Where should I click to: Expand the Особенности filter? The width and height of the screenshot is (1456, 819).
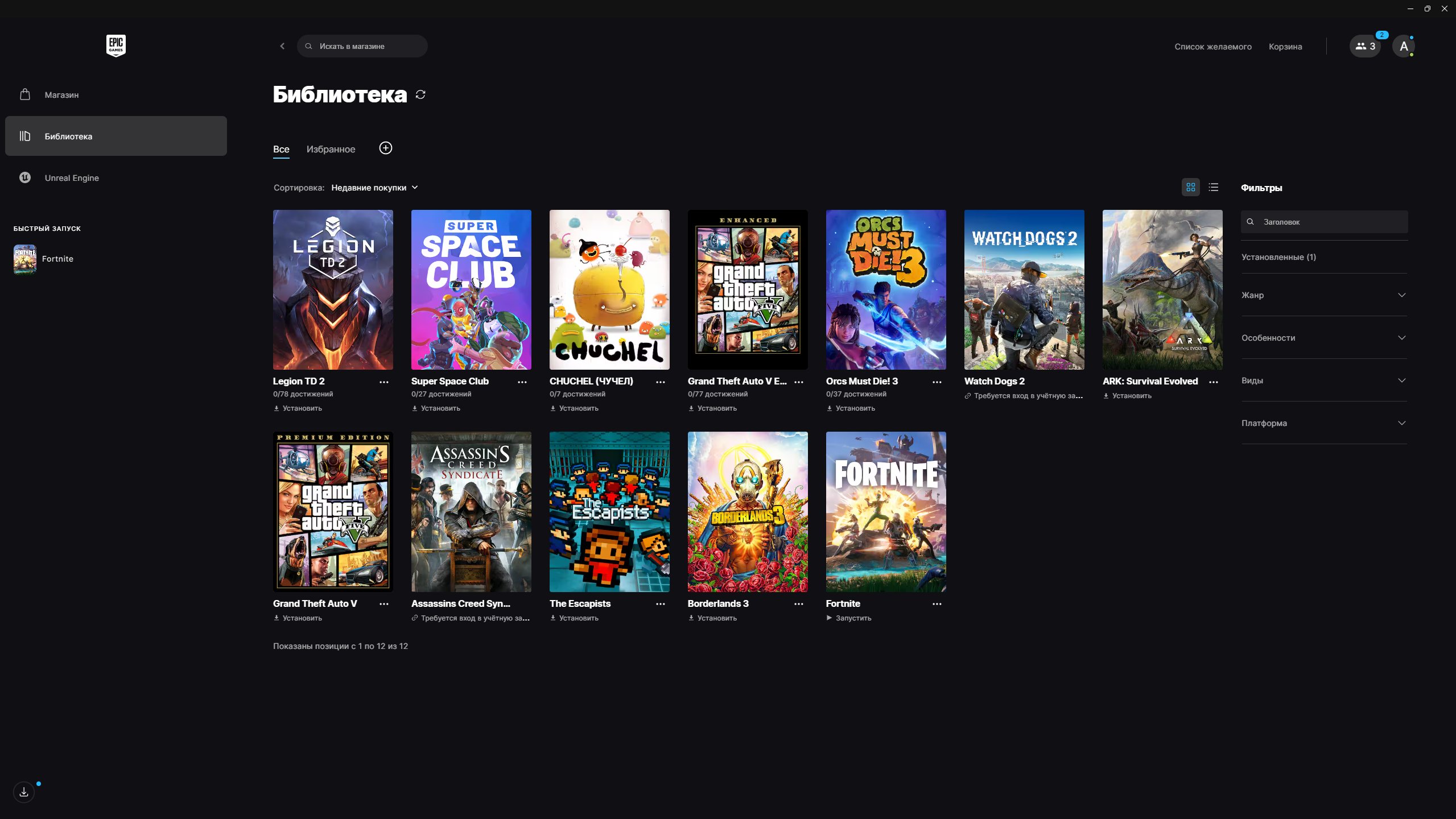point(1324,338)
